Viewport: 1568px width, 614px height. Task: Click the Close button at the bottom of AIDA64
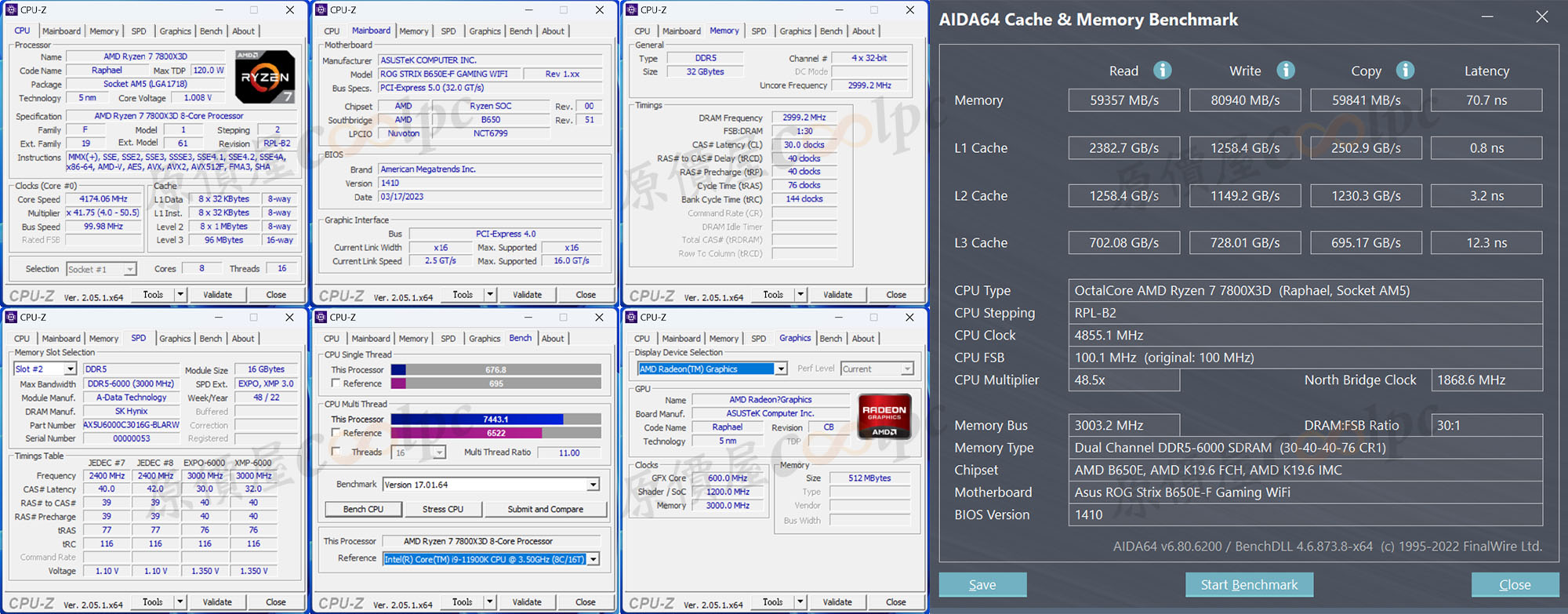[x=1515, y=585]
